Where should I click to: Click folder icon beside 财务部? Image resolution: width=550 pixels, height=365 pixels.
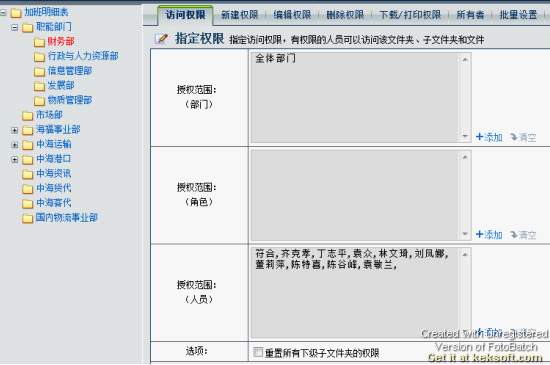[39, 42]
